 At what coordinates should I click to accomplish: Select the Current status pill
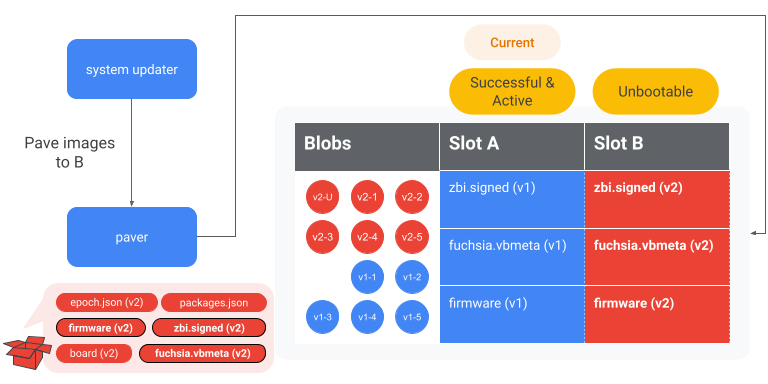(x=512, y=43)
